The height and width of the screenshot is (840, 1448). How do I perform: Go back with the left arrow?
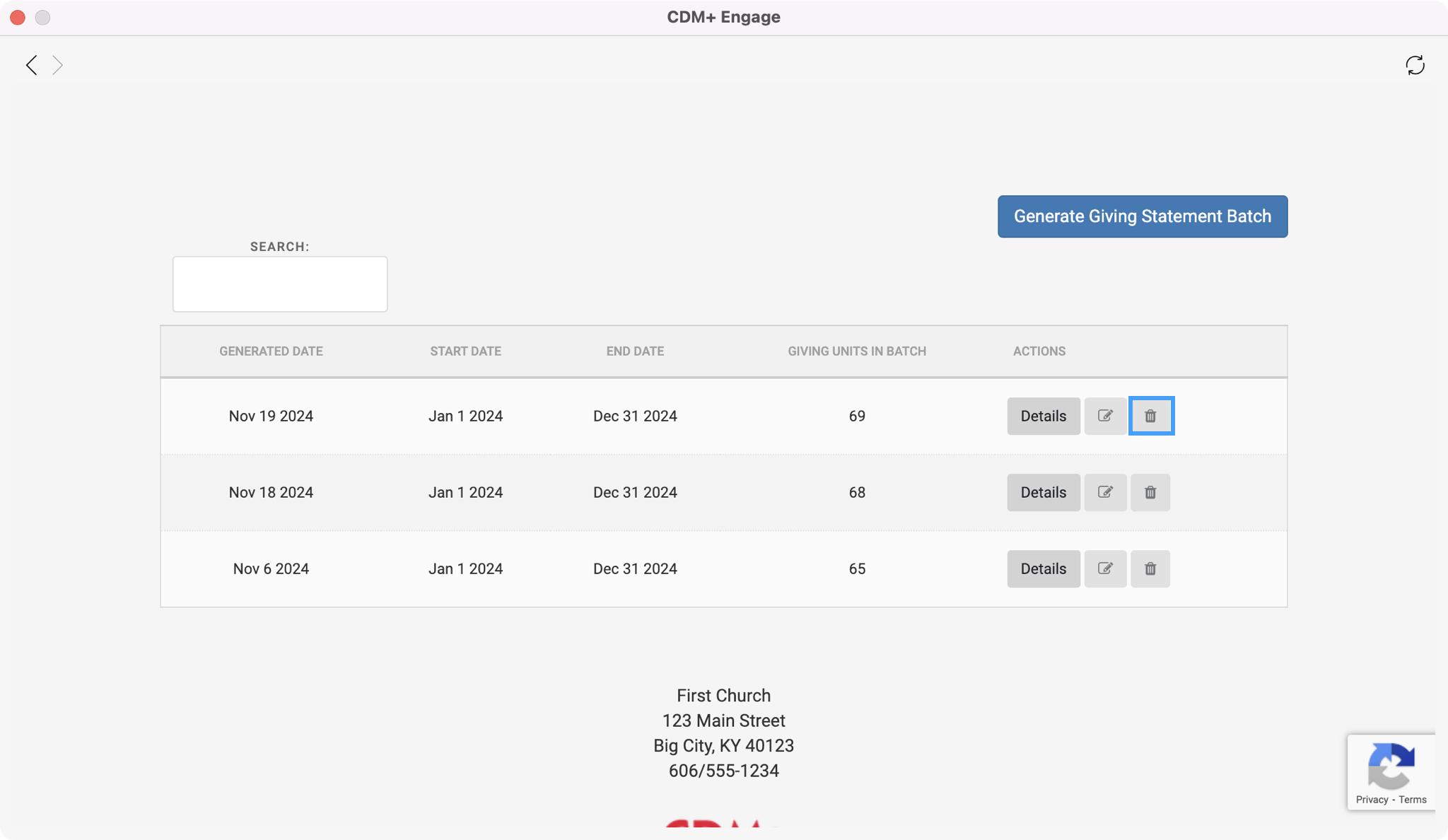tap(31, 65)
